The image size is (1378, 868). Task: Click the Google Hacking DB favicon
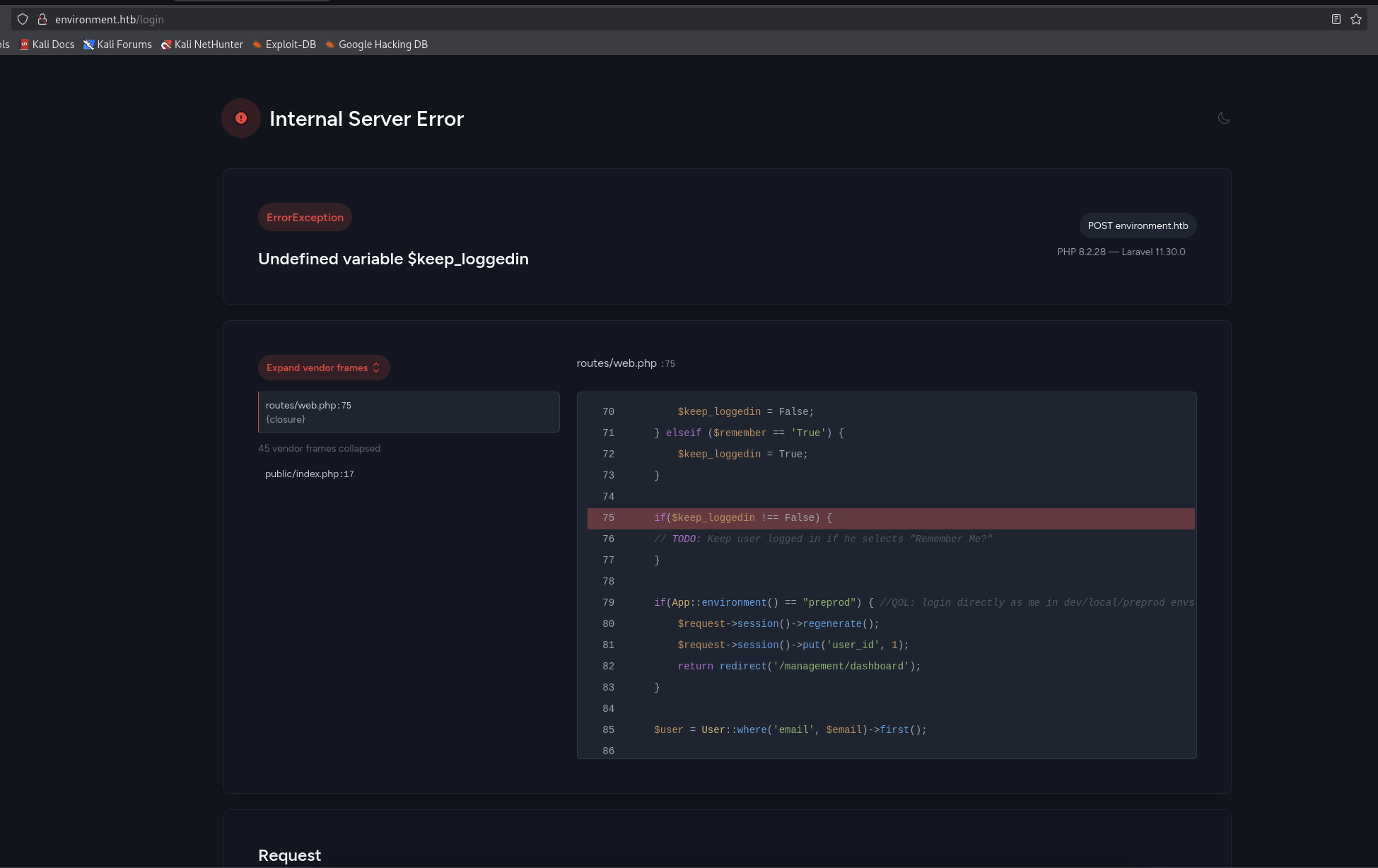(x=329, y=45)
